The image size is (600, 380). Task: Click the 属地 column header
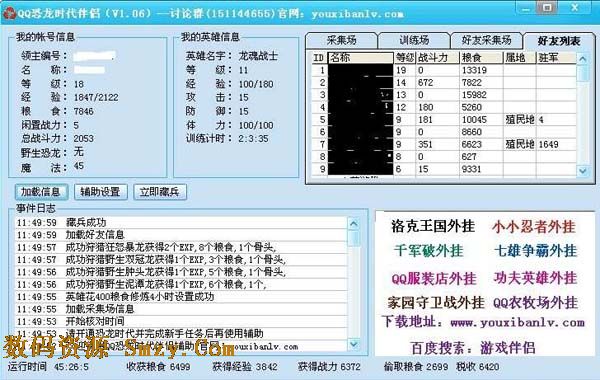click(520, 58)
